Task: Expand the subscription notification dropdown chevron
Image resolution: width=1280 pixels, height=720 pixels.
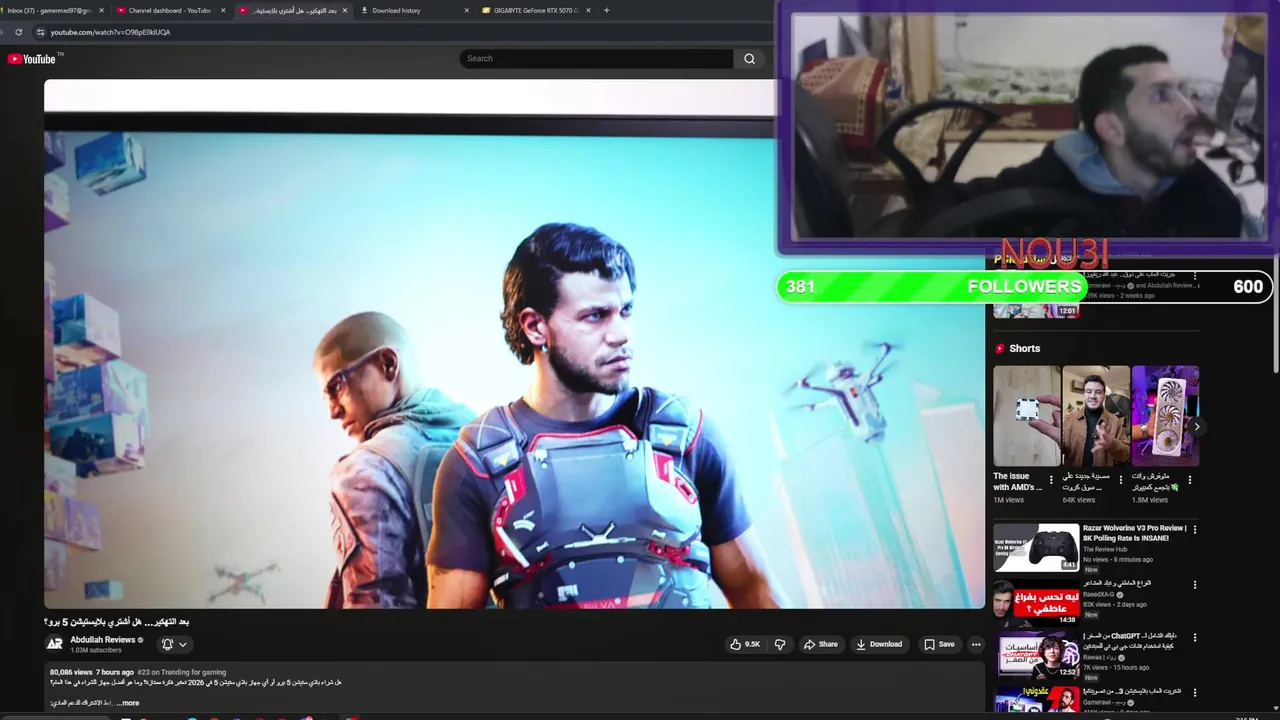Action: (x=183, y=645)
